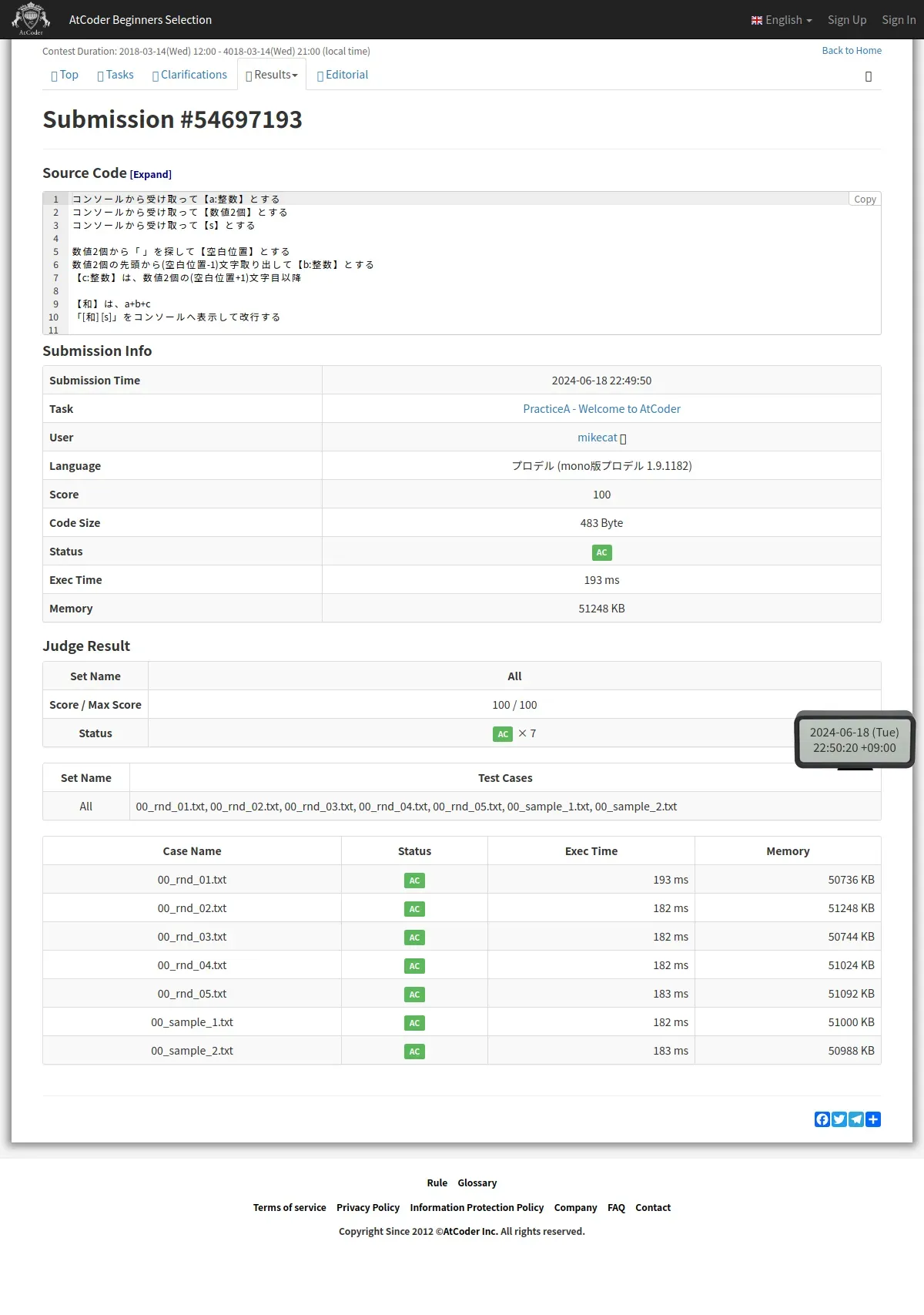Image resolution: width=924 pixels, height=1315 pixels.
Task: Click the submission time 2024-06-18 22:49:50
Action: click(x=601, y=381)
